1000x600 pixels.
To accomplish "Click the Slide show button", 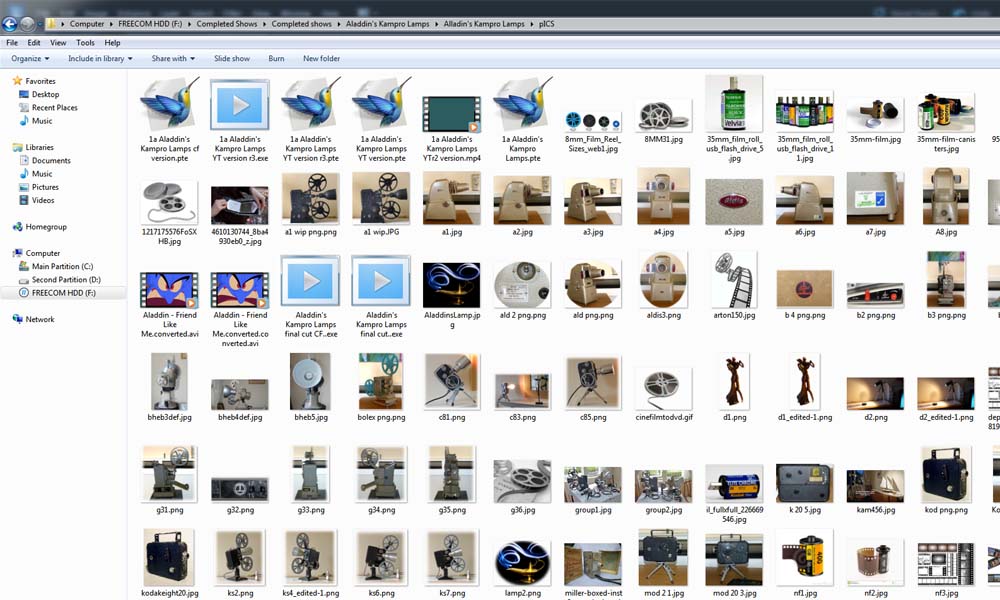I will coord(232,59).
